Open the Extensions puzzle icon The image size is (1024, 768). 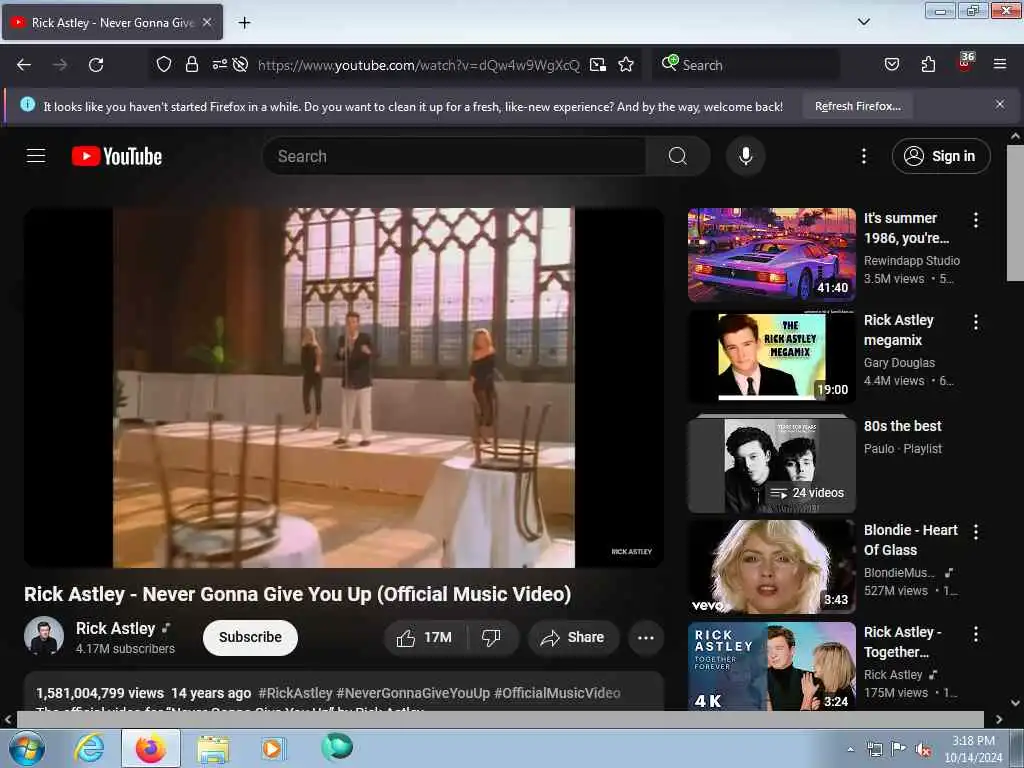click(x=928, y=64)
